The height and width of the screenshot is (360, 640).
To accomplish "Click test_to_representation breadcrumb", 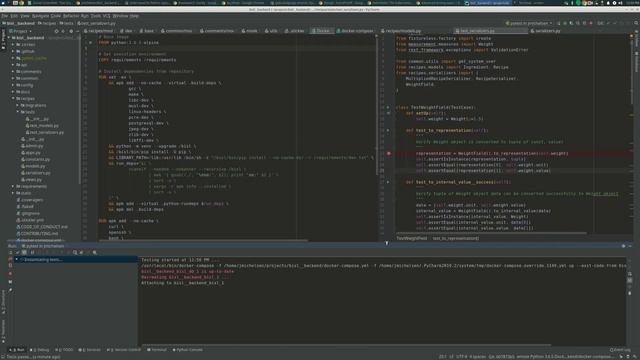I will click(x=456, y=238).
